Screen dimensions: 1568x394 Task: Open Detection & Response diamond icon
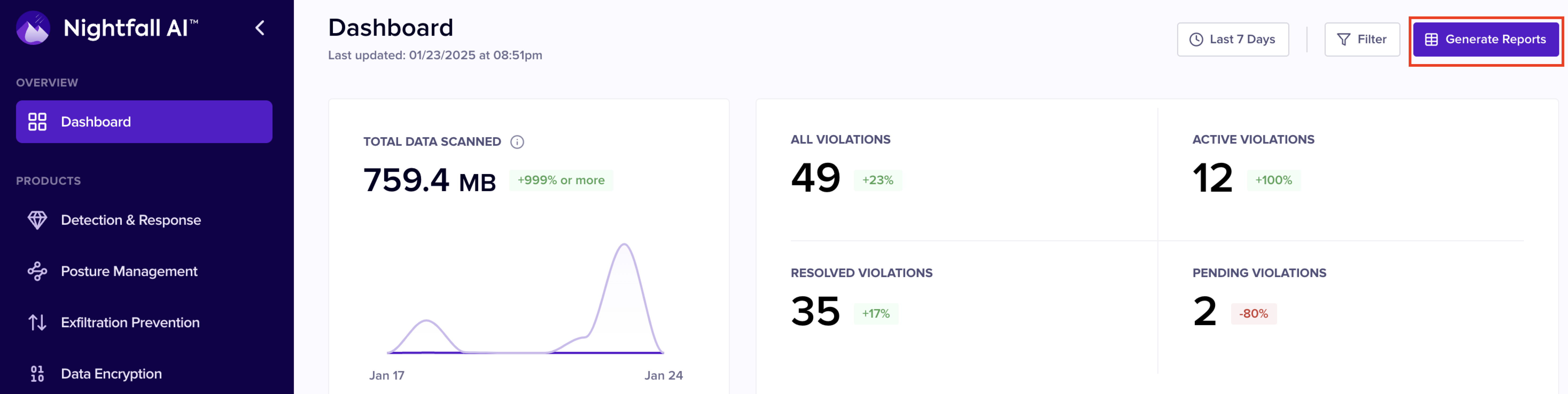37,220
